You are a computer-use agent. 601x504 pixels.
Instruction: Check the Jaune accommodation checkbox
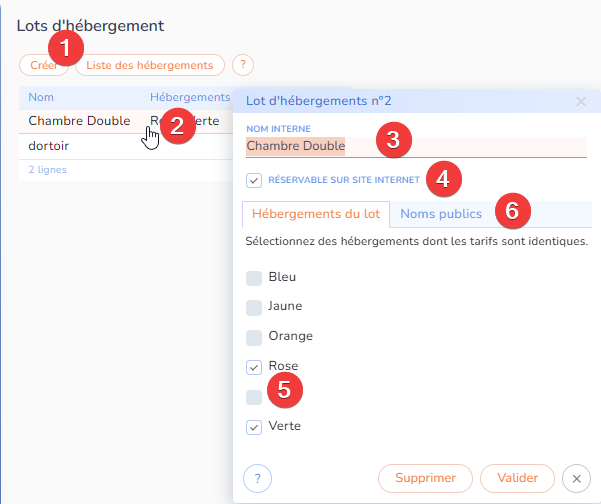pos(254,308)
